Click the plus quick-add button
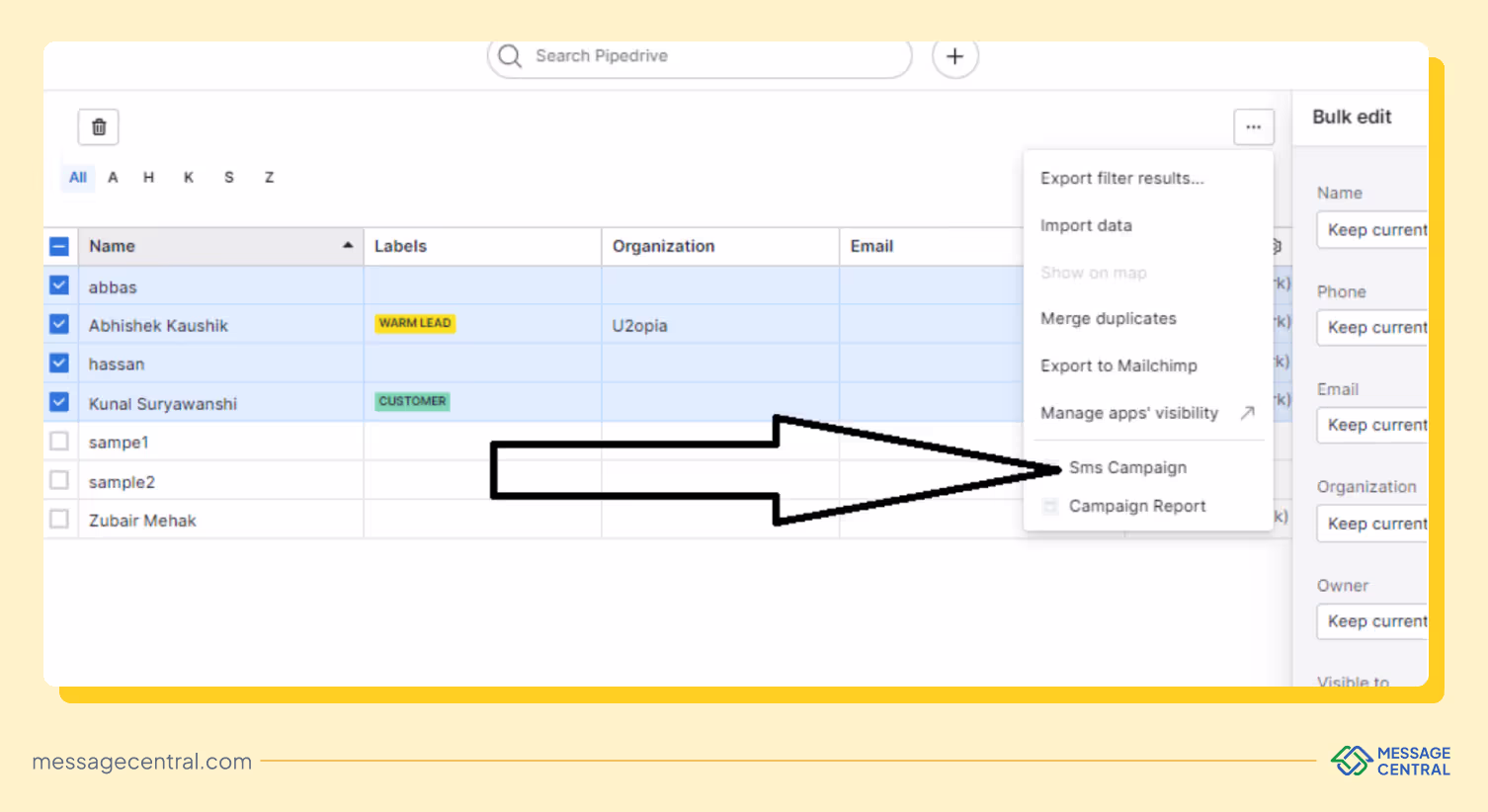Image resolution: width=1488 pixels, height=812 pixels. [954, 56]
